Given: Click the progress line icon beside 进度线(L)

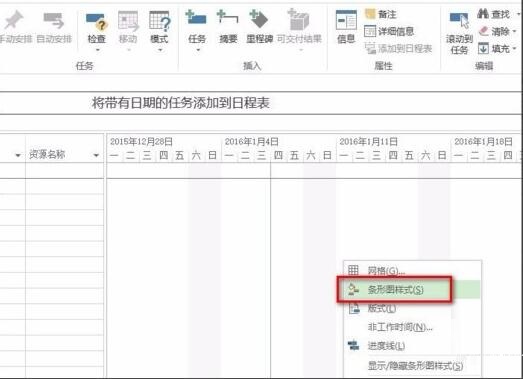Looking at the screenshot, I should 353,346.
